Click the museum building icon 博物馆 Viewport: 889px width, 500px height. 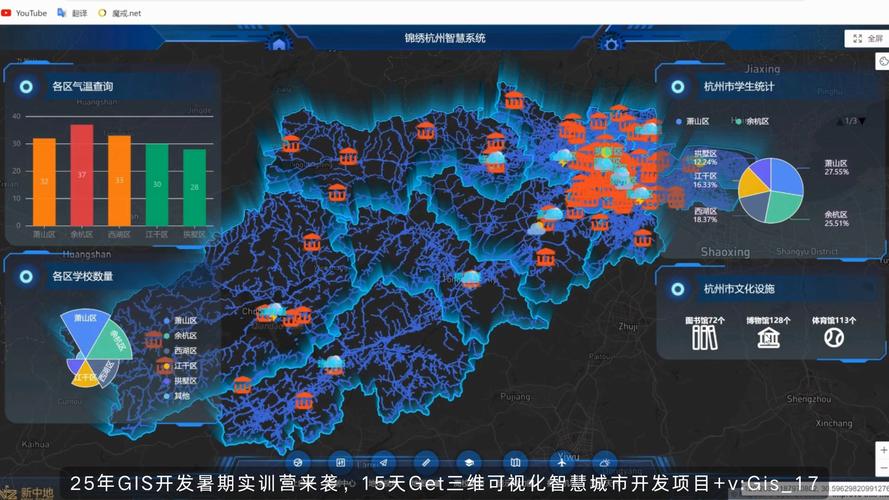(768, 337)
